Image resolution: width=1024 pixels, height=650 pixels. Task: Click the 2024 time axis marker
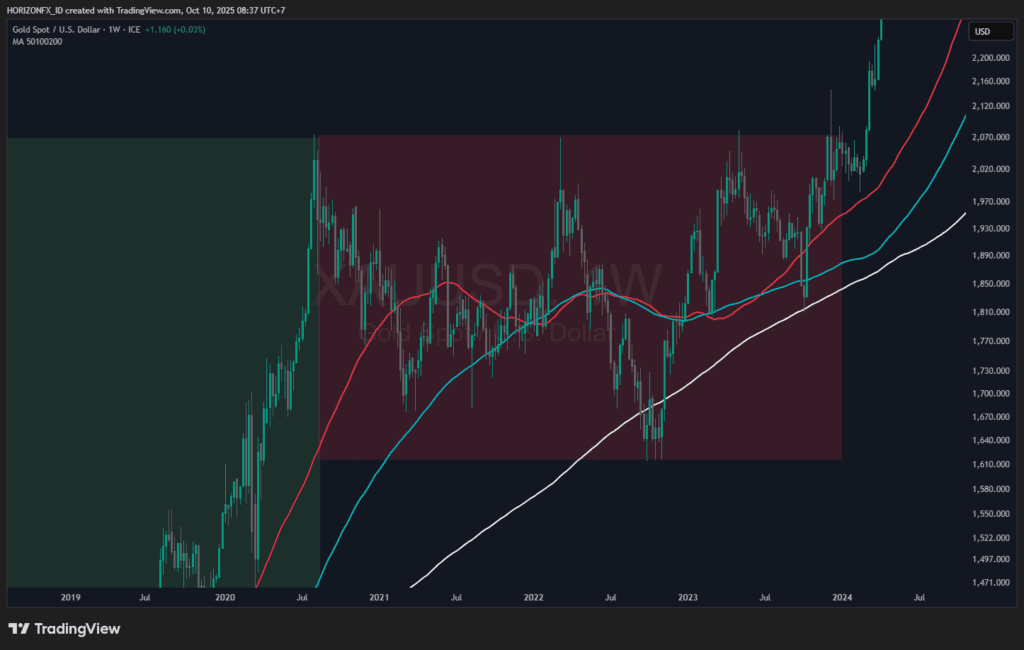coord(841,597)
